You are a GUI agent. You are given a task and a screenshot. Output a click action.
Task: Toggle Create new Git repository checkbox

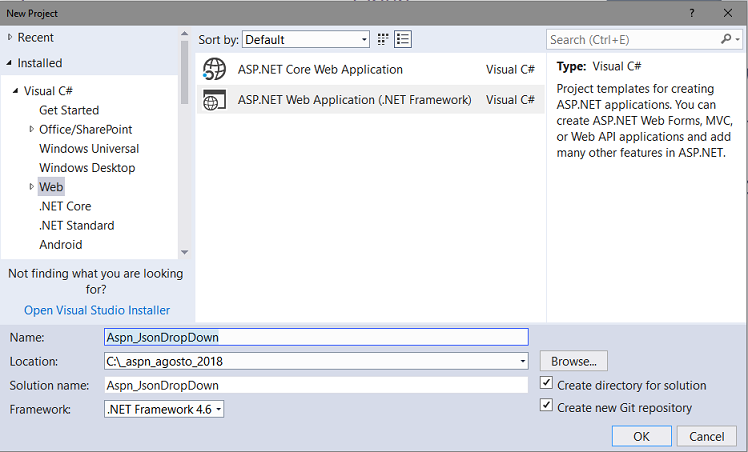546,405
